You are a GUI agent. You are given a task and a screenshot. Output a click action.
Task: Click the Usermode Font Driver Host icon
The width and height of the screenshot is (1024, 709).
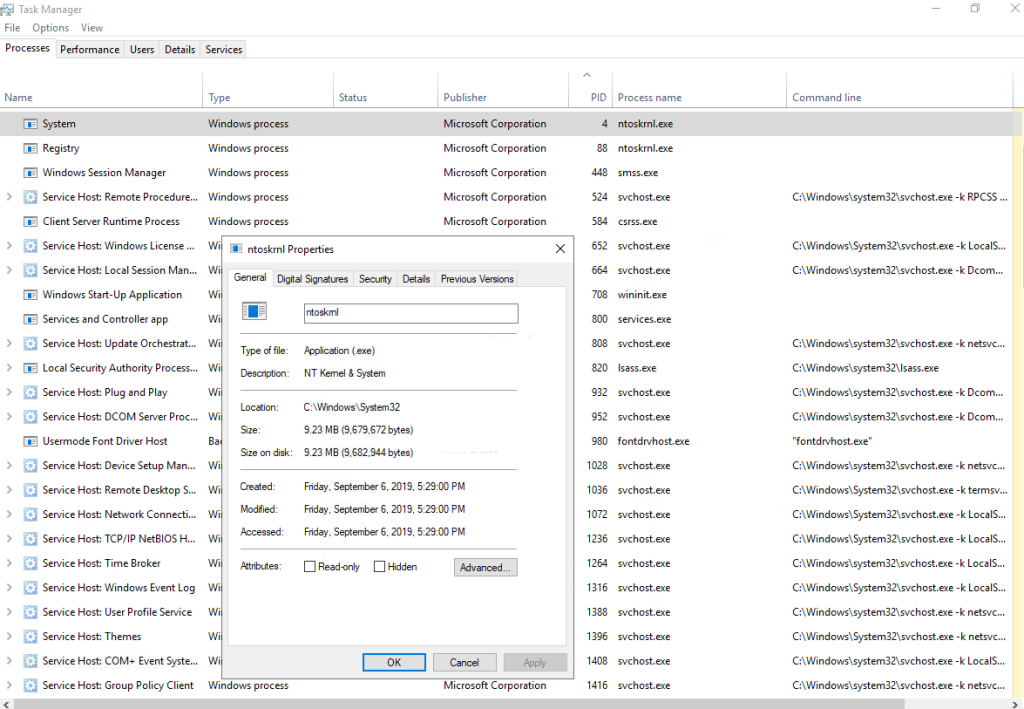pyautogui.click(x=31, y=441)
